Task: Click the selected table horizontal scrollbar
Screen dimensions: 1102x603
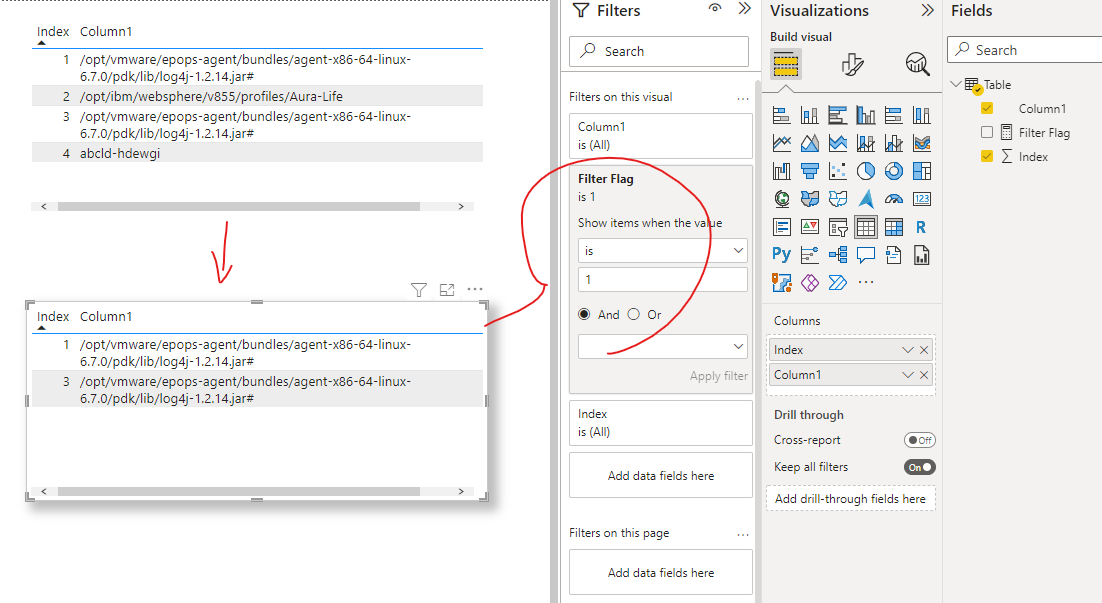Action: coord(238,492)
